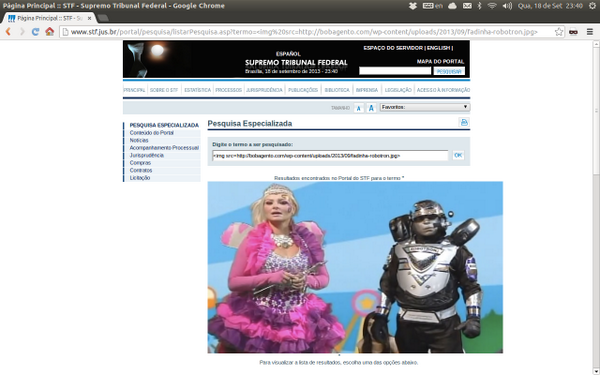The height and width of the screenshot is (375, 600).
Task: Select Contratos in sidebar
Action: pyautogui.click(x=141, y=170)
